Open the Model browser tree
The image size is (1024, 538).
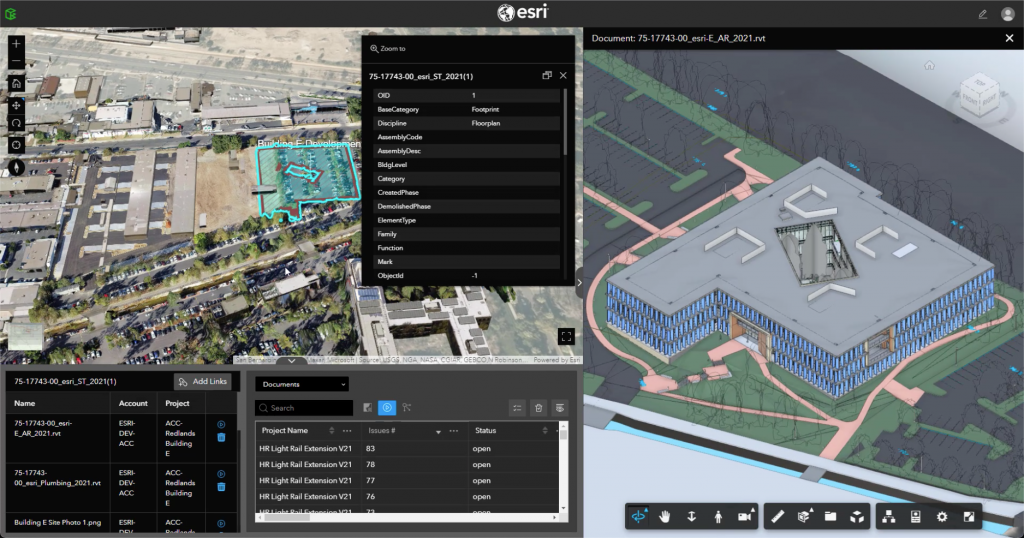tap(889, 516)
